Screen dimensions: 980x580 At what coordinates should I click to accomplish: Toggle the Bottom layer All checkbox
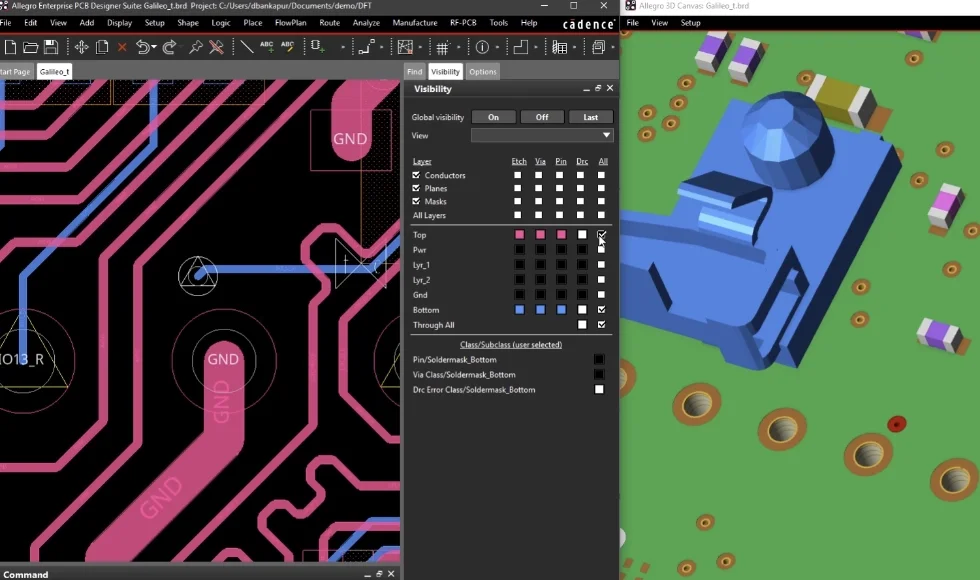pyautogui.click(x=601, y=310)
